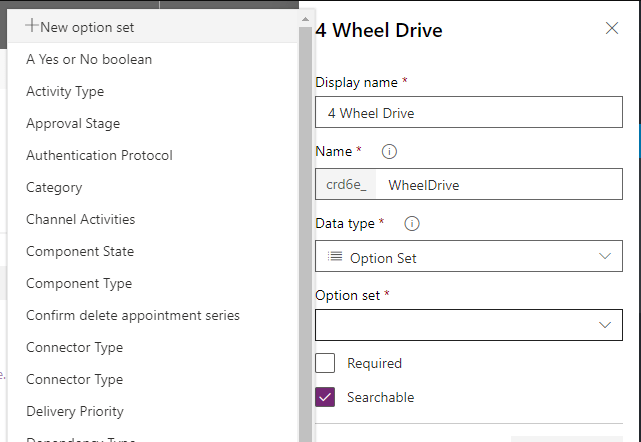Click the option list scrollbar thumb
Image resolution: width=641 pixels, height=442 pixels.
tap(305, 234)
